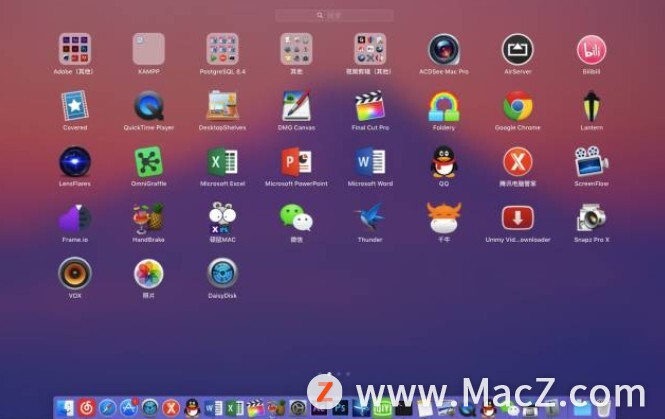Click the Launchpad search field
The width and height of the screenshot is (665, 419).
tap(334, 16)
